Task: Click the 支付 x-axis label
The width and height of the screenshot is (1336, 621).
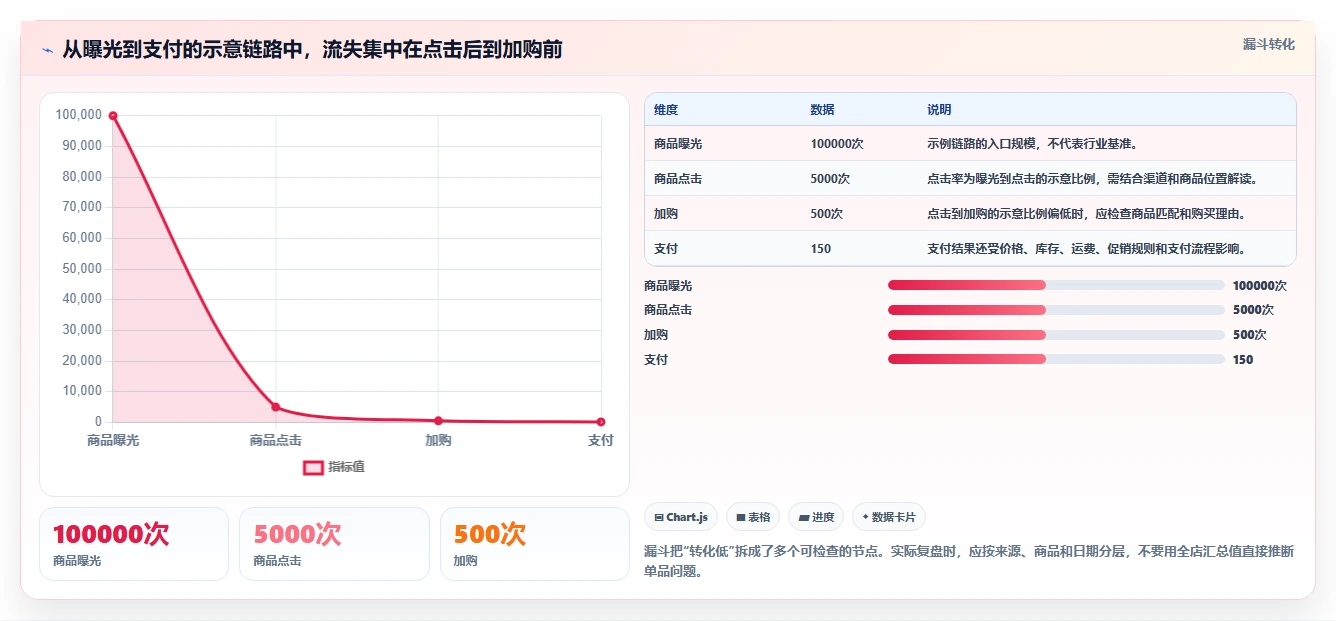Action: pyautogui.click(x=601, y=440)
